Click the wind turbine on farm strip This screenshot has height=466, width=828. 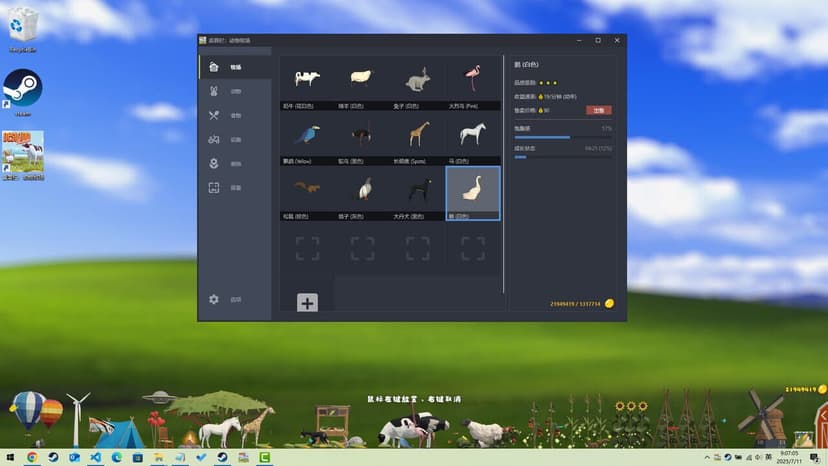point(77,419)
